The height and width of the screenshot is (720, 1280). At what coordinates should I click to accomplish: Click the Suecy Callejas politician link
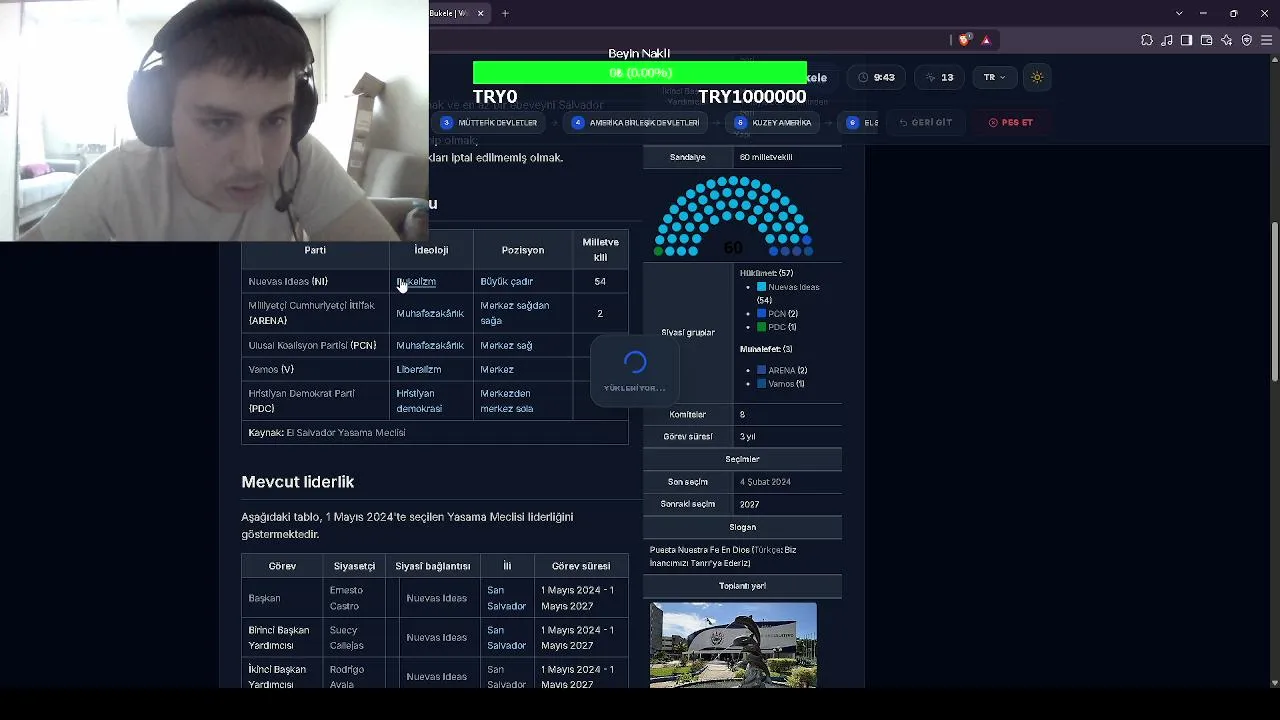(x=346, y=638)
